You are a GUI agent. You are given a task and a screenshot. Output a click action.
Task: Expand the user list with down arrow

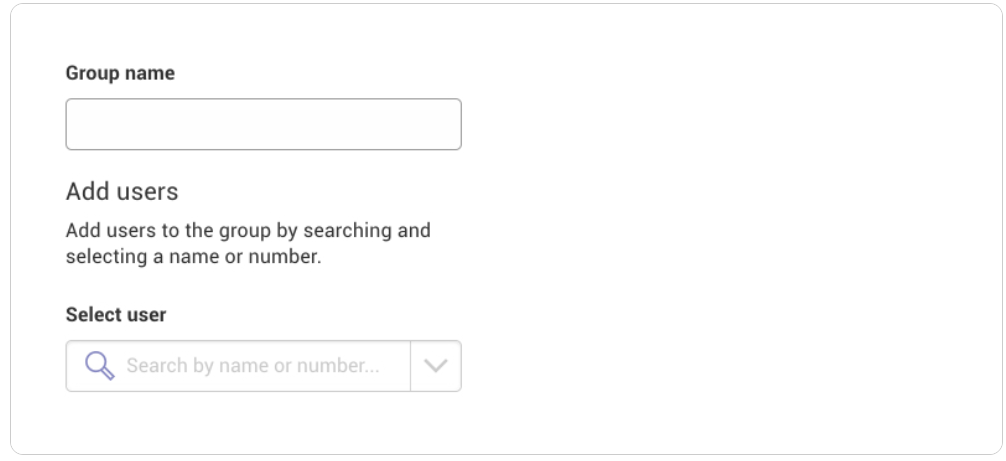436,365
